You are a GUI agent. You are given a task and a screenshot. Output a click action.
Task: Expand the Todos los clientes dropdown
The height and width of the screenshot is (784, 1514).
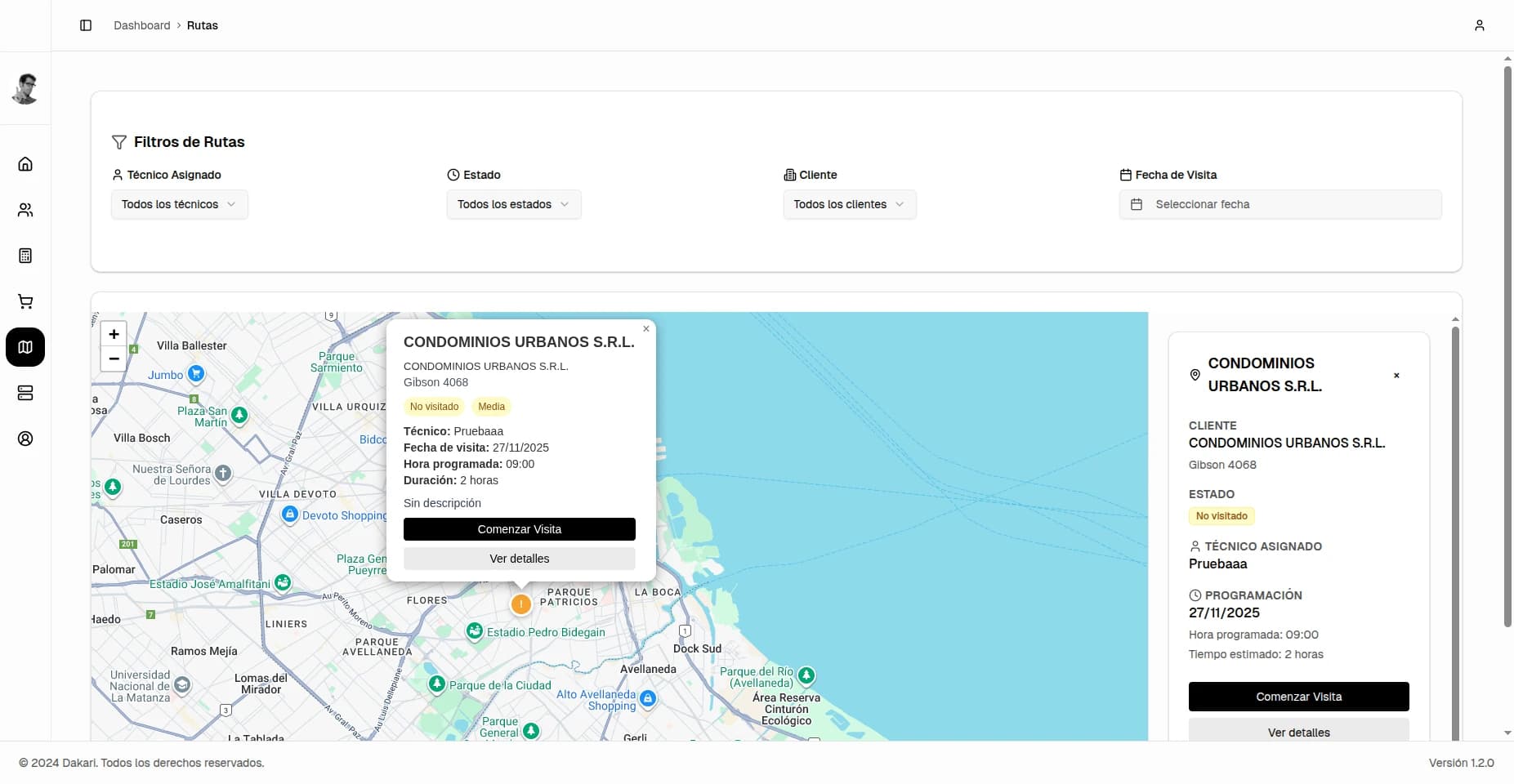(x=850, y=204)
